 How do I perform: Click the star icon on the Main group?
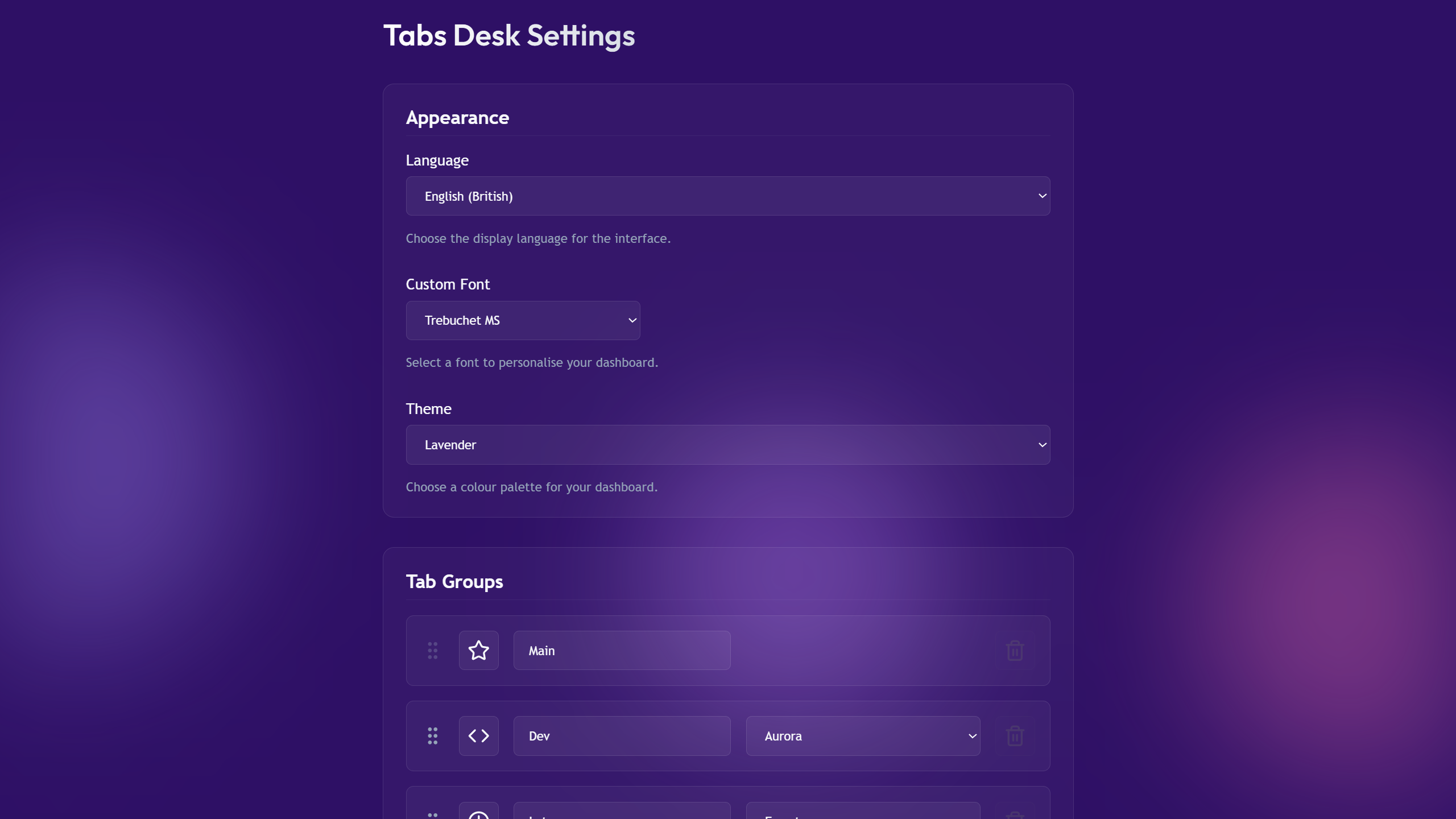point(478,650)
